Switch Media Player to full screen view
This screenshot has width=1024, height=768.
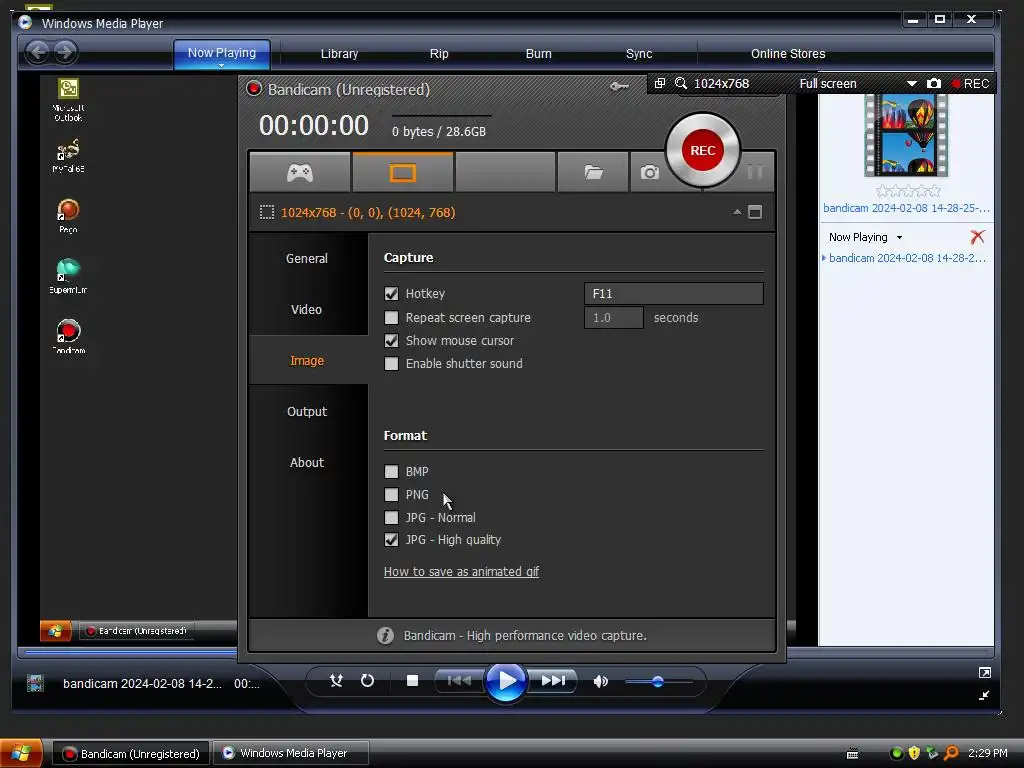[x=985, y=673]
